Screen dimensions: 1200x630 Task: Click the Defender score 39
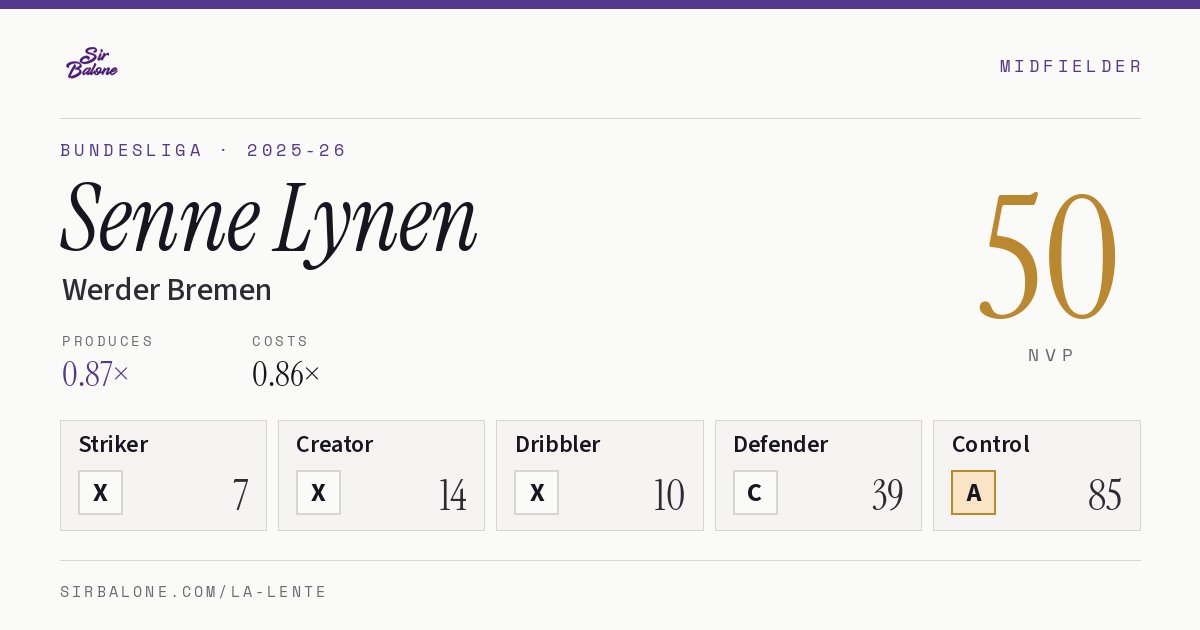887,495
